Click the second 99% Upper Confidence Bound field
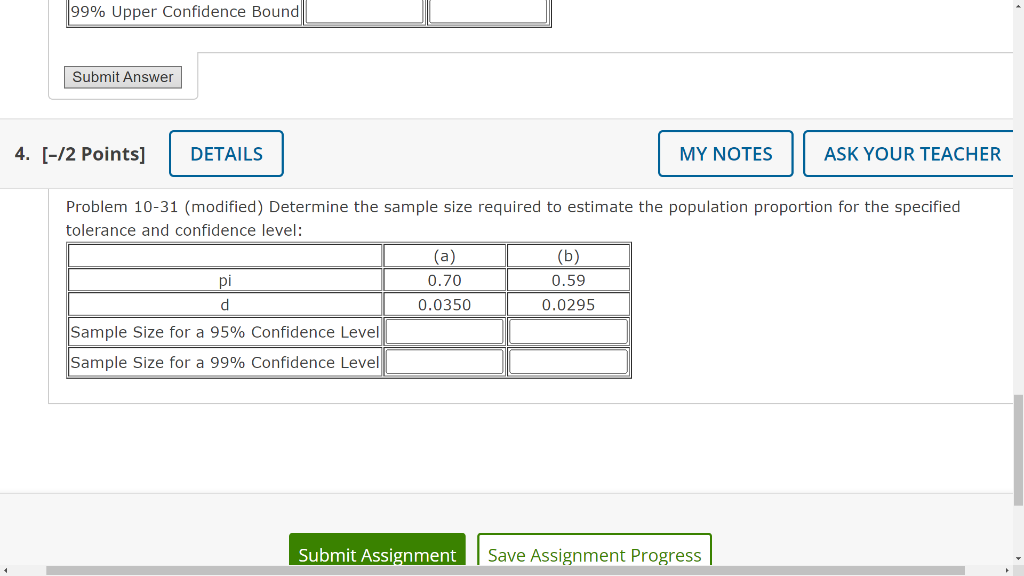This screenshot has height=576, width=1024. [x=488, y=10]
